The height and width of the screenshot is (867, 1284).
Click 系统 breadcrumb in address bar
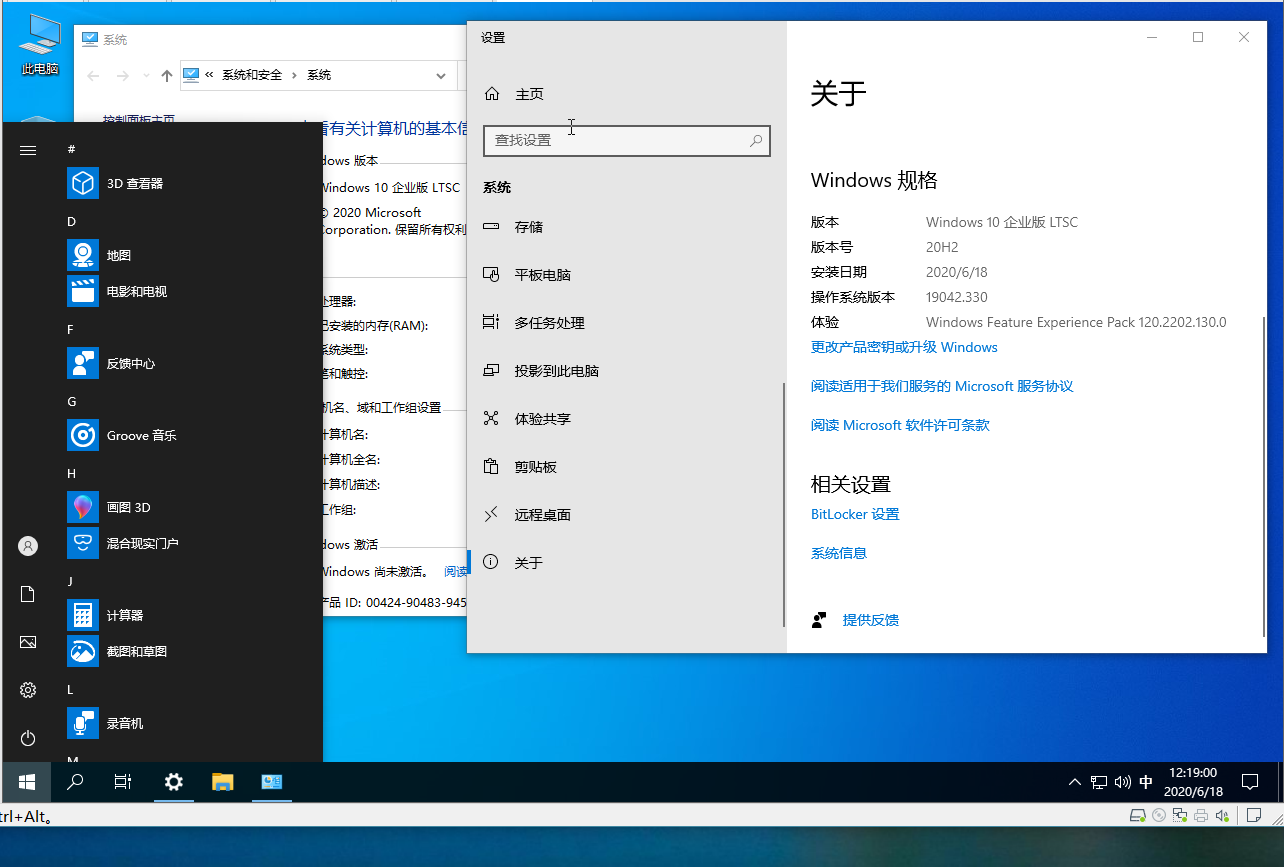point(319,76)
